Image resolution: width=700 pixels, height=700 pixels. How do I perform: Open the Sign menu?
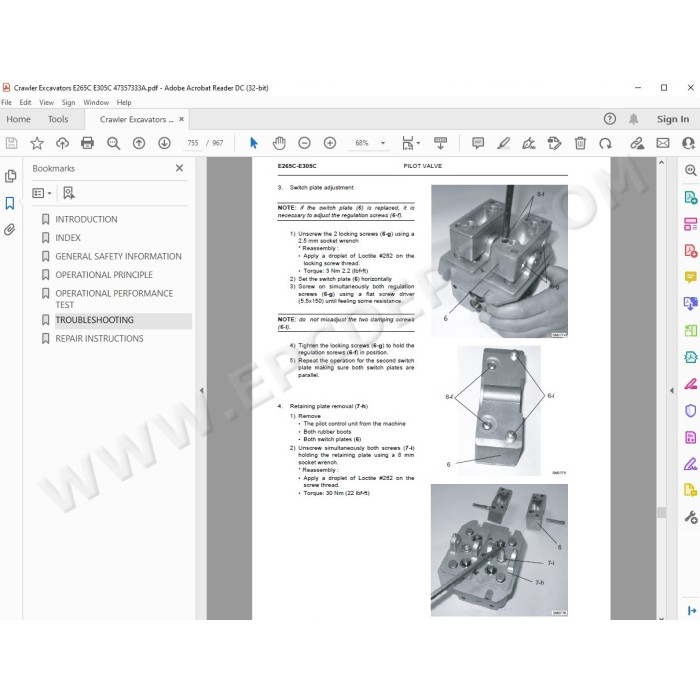pos(68,102)
